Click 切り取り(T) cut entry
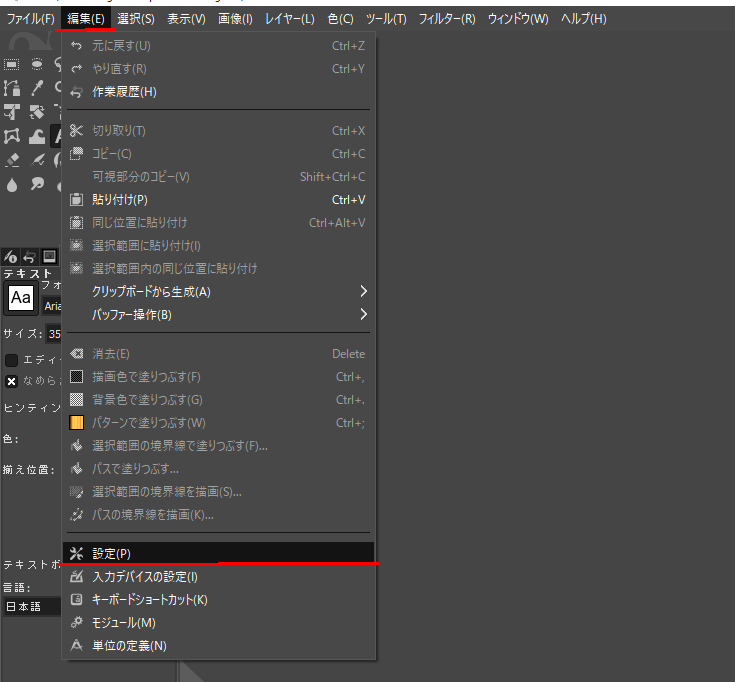This screenshot has width=735, height=682. pos(218,131)
